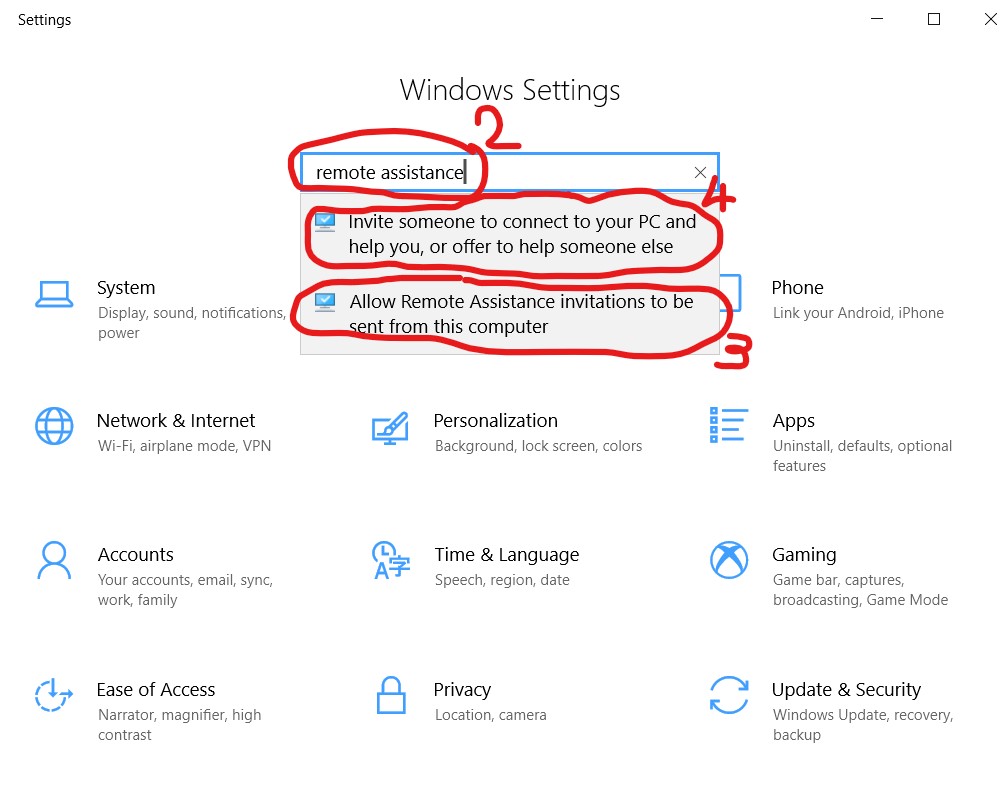The height and width of the screenshot is (788, 1007).
Task: Select the Ease of Access icon
Action: click(x=54, y=694)
